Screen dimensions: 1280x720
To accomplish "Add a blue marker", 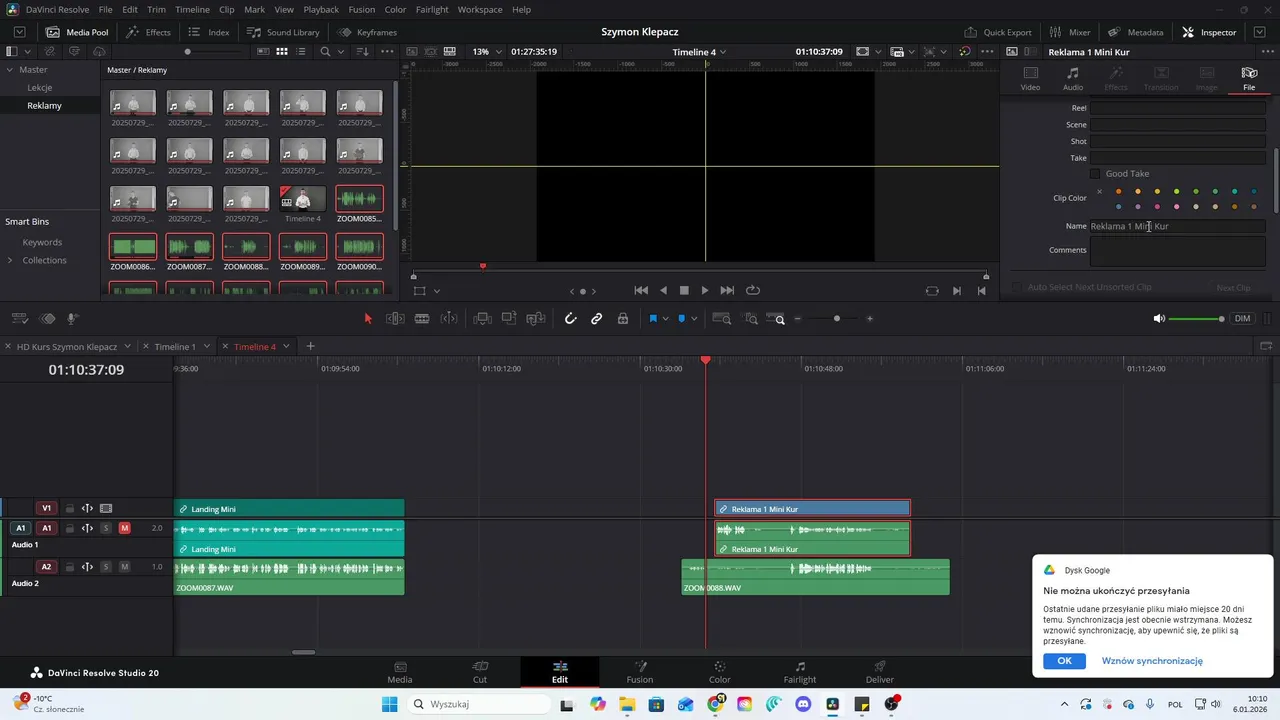I will (682, 319).
